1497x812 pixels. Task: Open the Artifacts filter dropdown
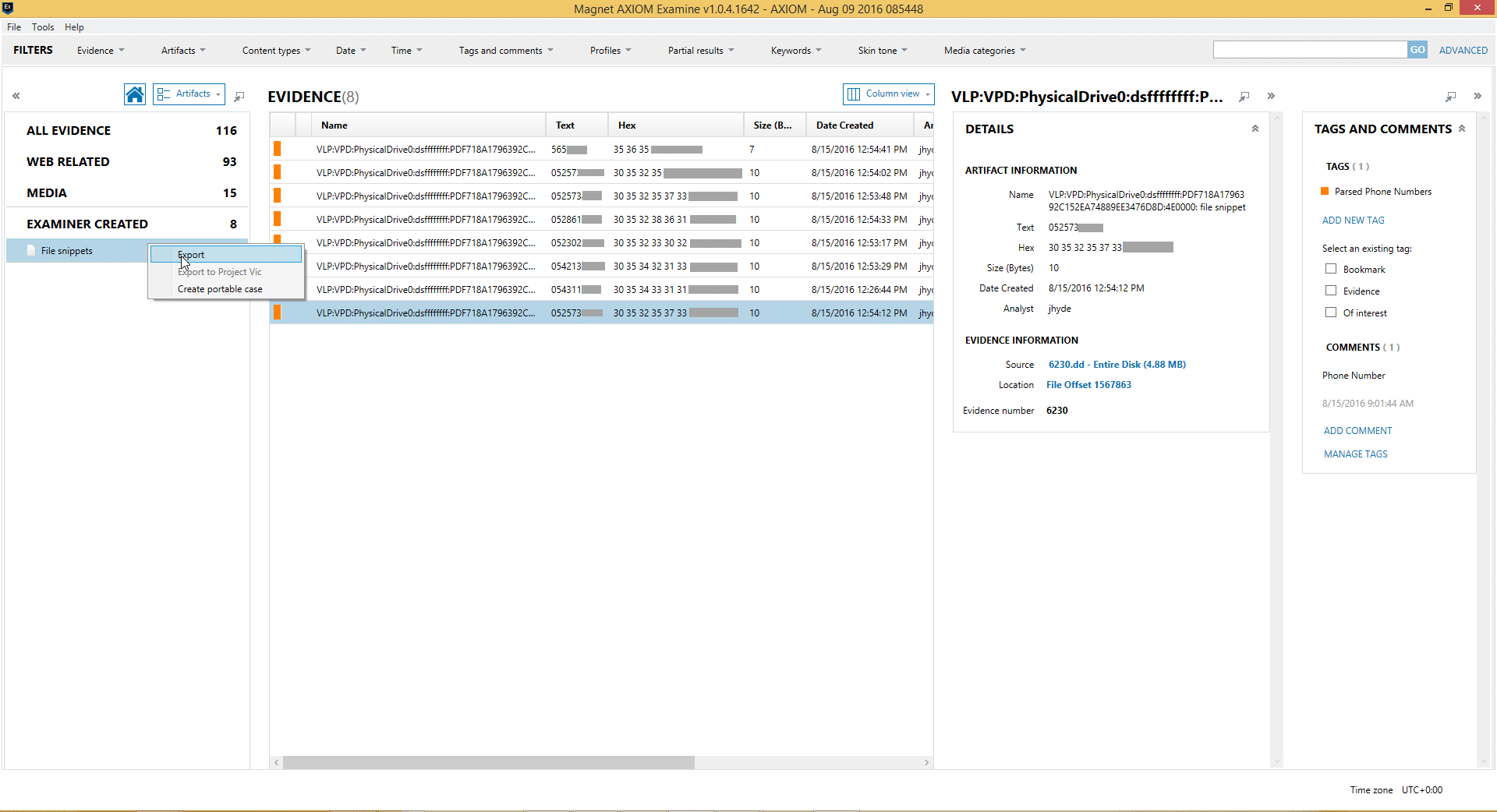coord(183,51)
